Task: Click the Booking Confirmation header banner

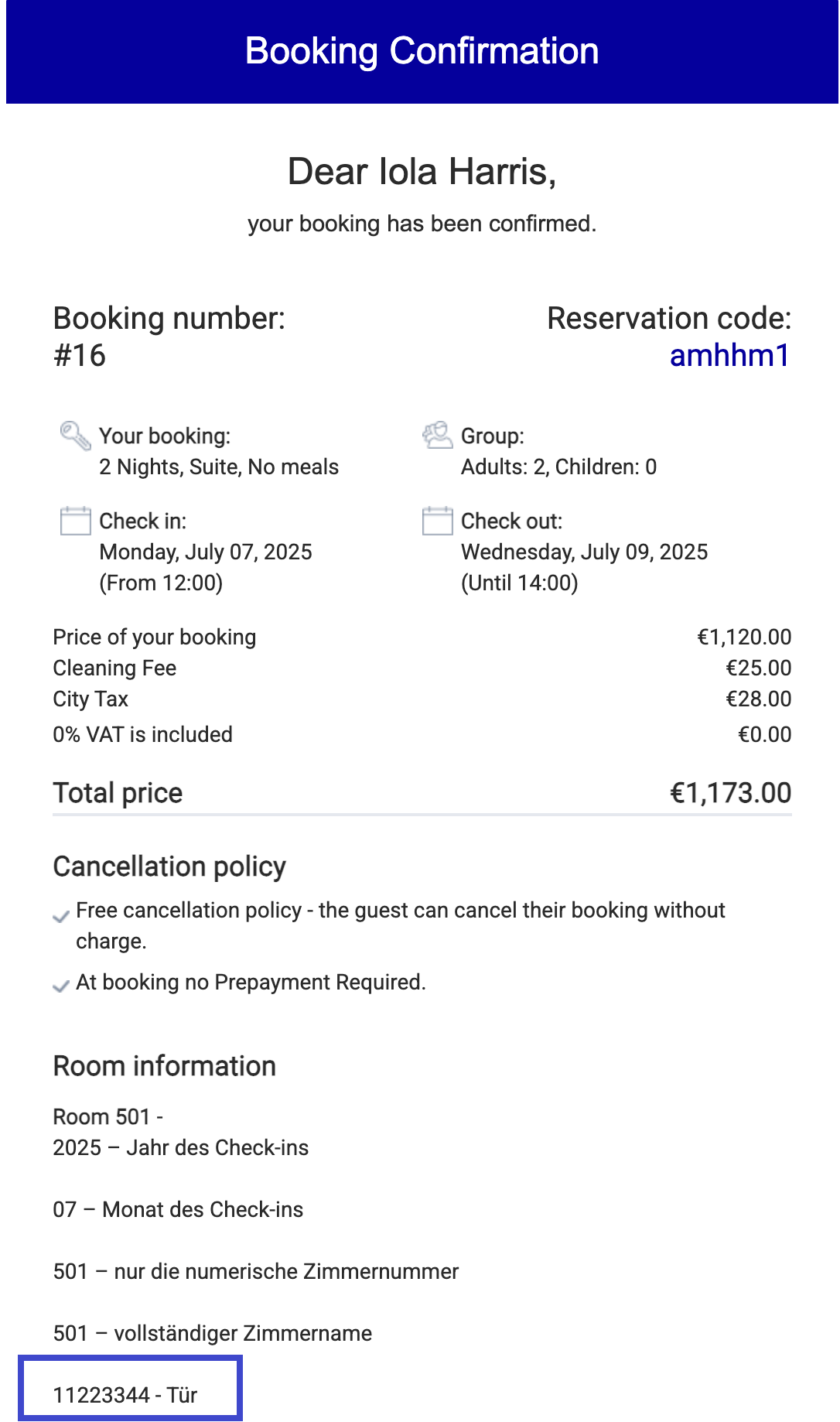Action: 422,52
